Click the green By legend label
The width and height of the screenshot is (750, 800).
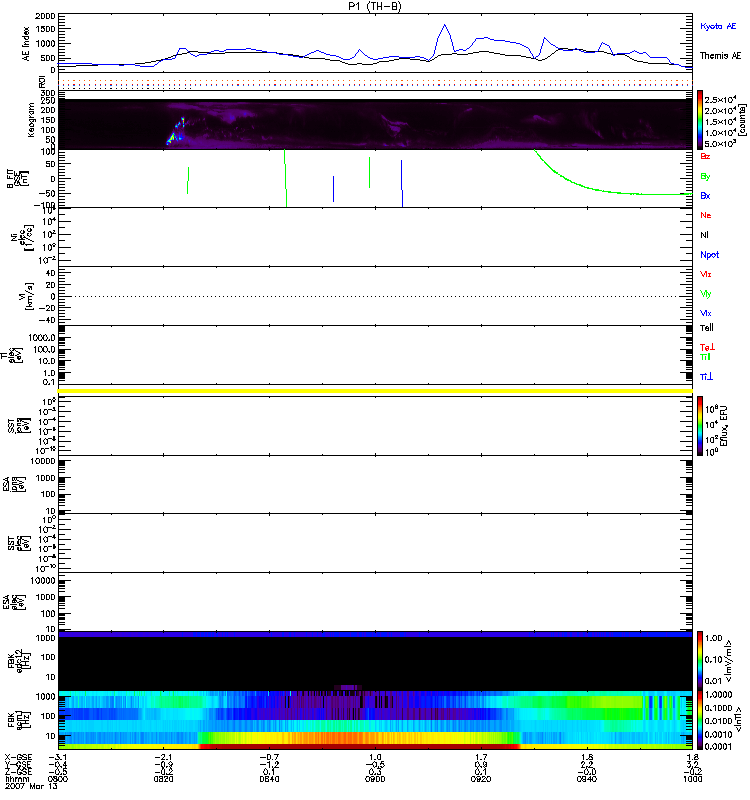point(705,177)
